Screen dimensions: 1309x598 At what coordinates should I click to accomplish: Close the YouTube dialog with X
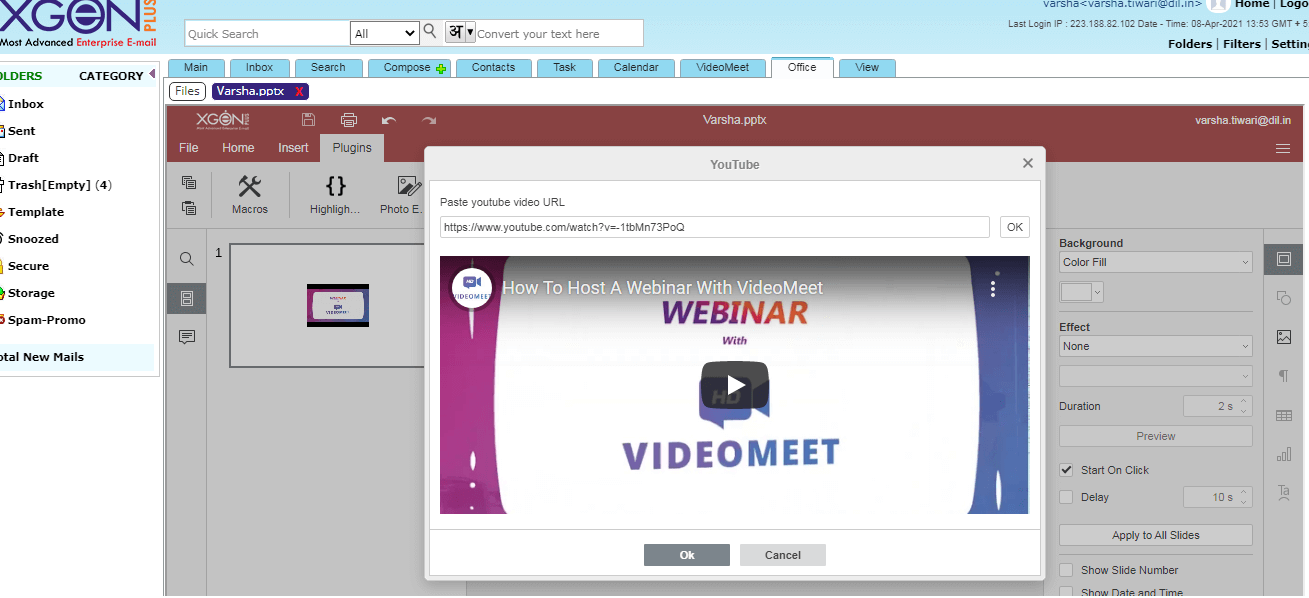(1027, 163)
